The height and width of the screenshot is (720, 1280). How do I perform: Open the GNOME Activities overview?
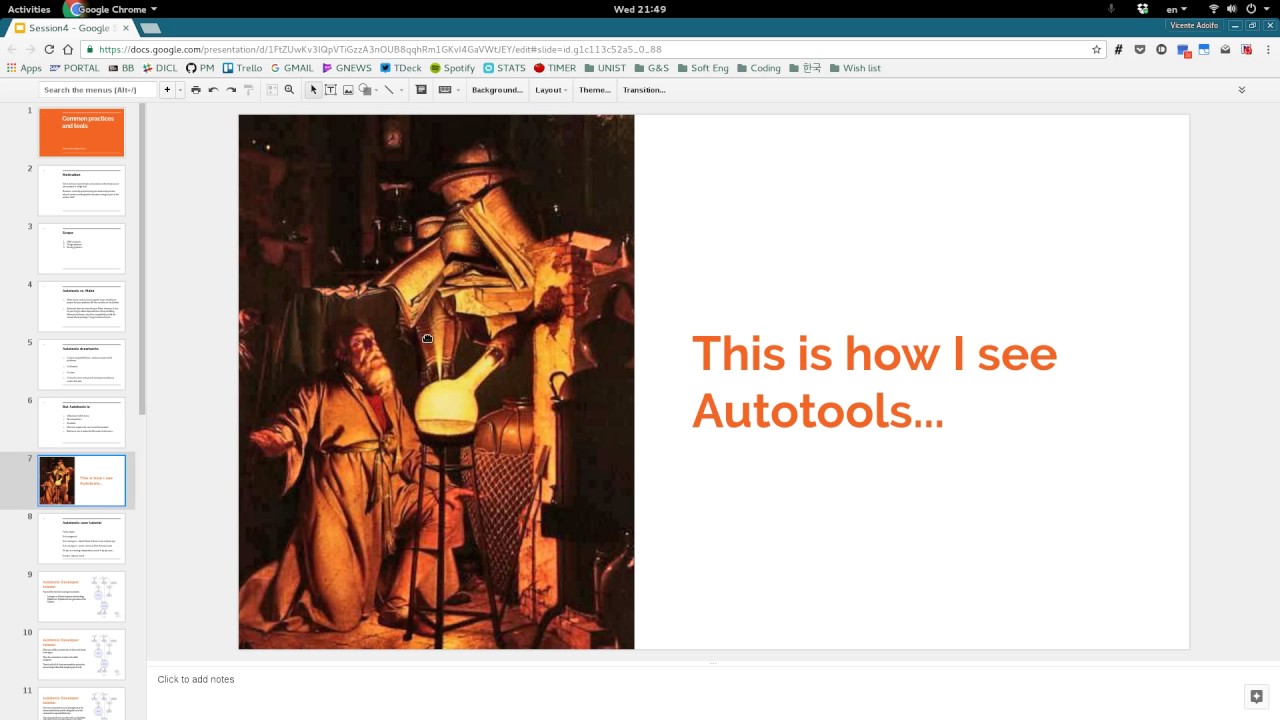(29, 9)
